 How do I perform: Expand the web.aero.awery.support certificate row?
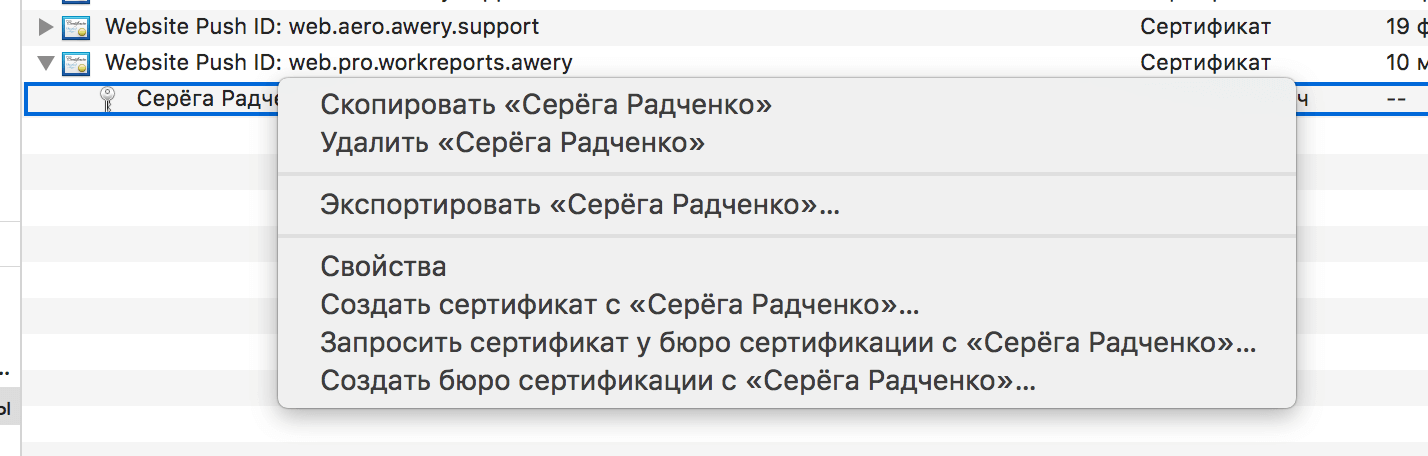tap(45, 27)
